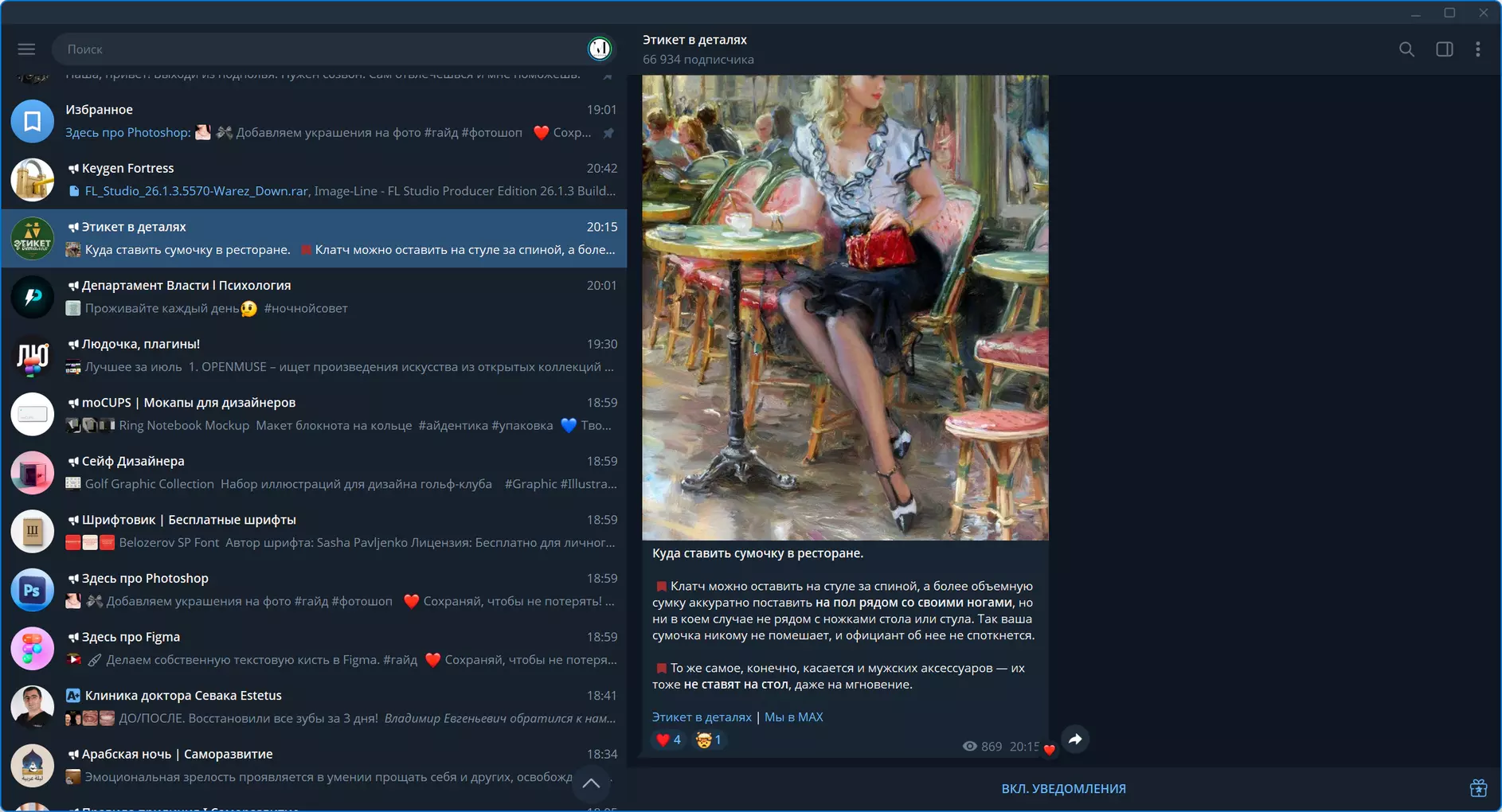The width and height of the screenshot is (1502, 812).
Task: Open the stories avatar in search bar
Action: (x=600, y=49)
